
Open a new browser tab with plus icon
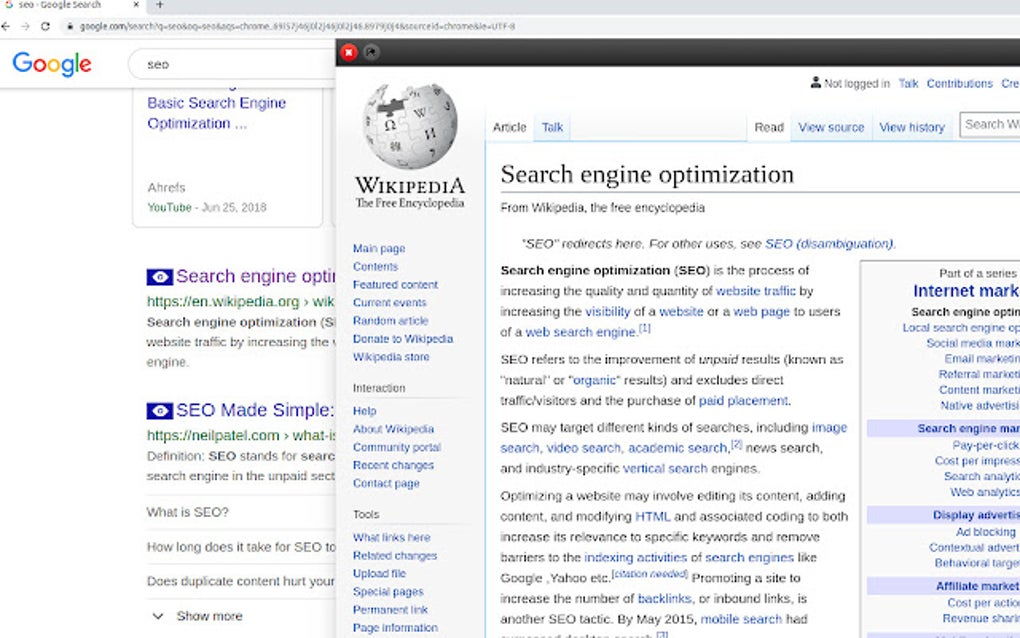pyautogui.click(x=159, y=5)
